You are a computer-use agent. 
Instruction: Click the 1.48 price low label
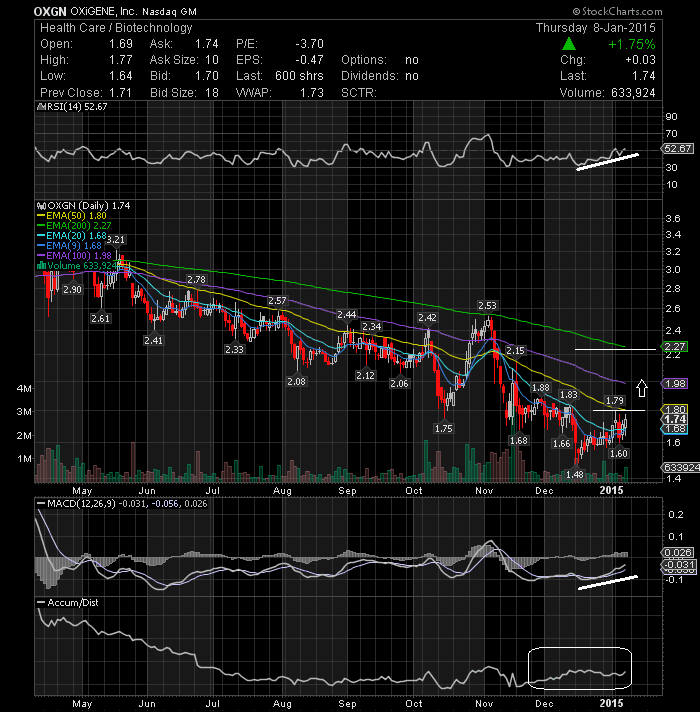(x=575, y=475)
